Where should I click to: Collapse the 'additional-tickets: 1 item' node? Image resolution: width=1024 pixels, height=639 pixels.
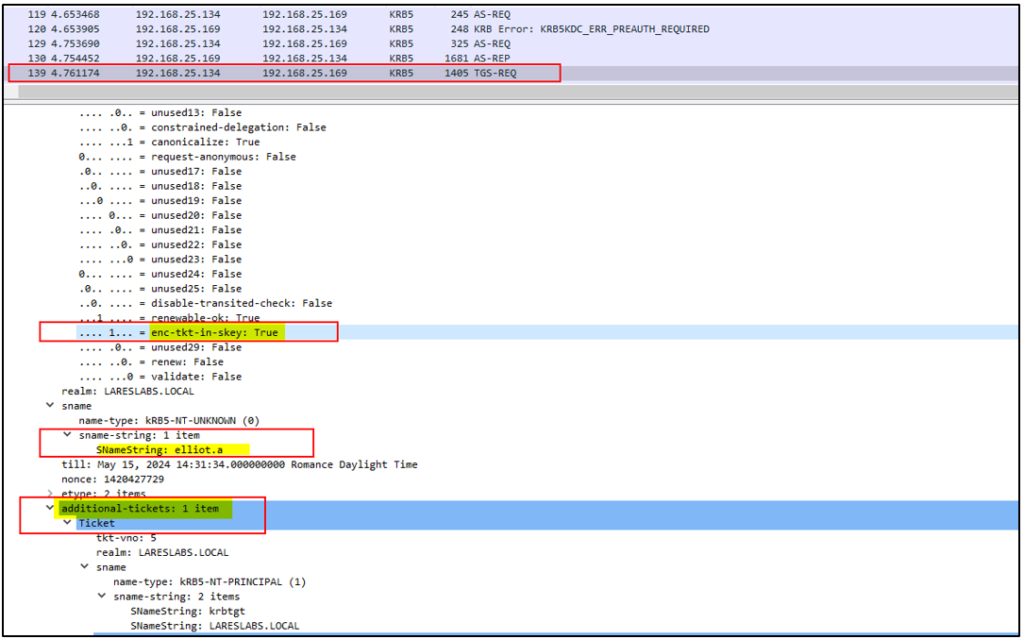click(x=50, y=508)
